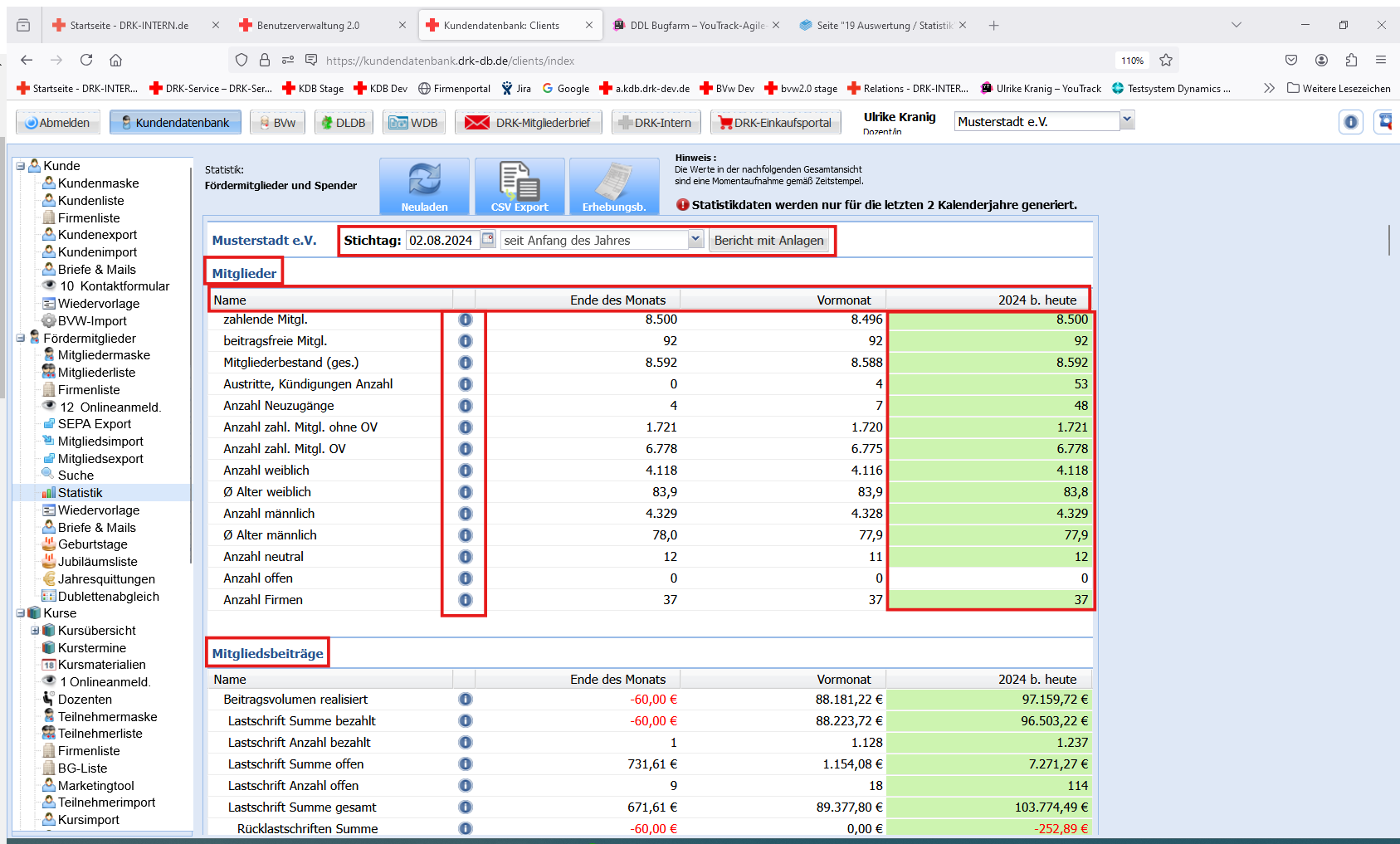Select Mitgliederliste in the sidebar tree
1400x844 pixels.
96,373
